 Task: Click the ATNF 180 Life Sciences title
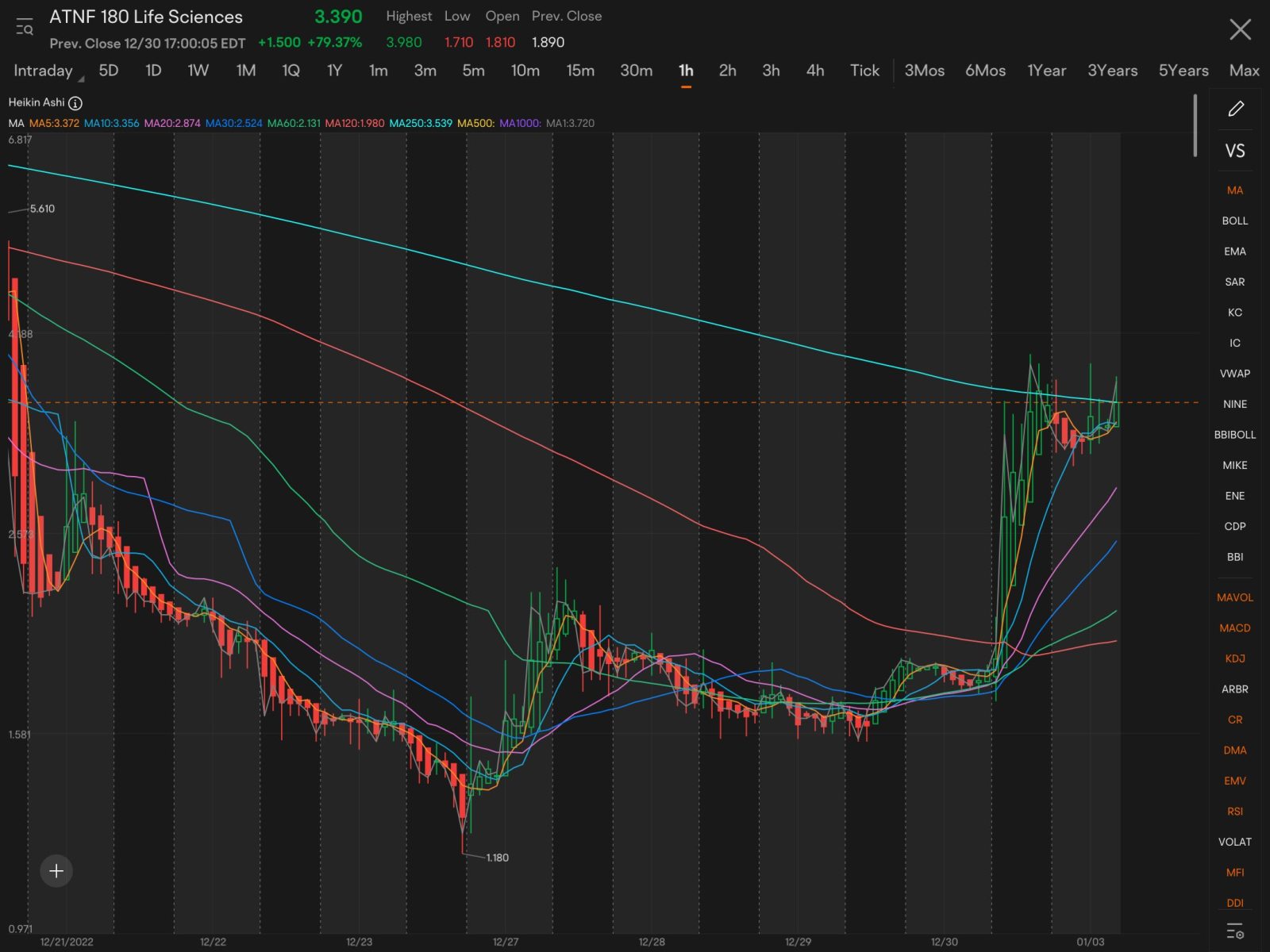(x=146, y=17)
